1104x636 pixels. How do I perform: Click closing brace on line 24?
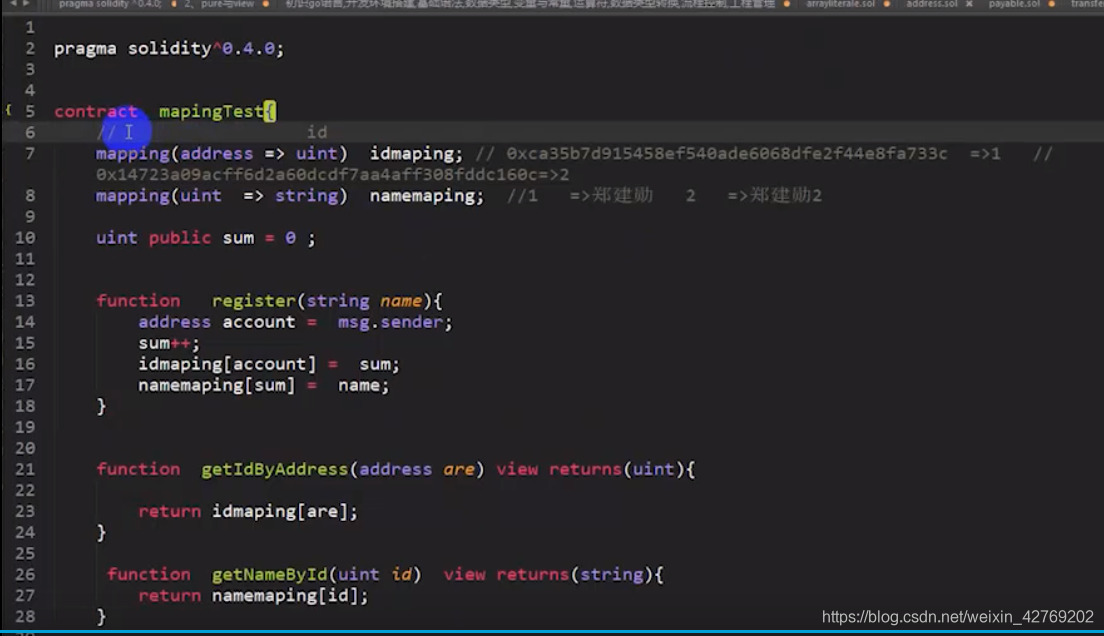(101, 532)
